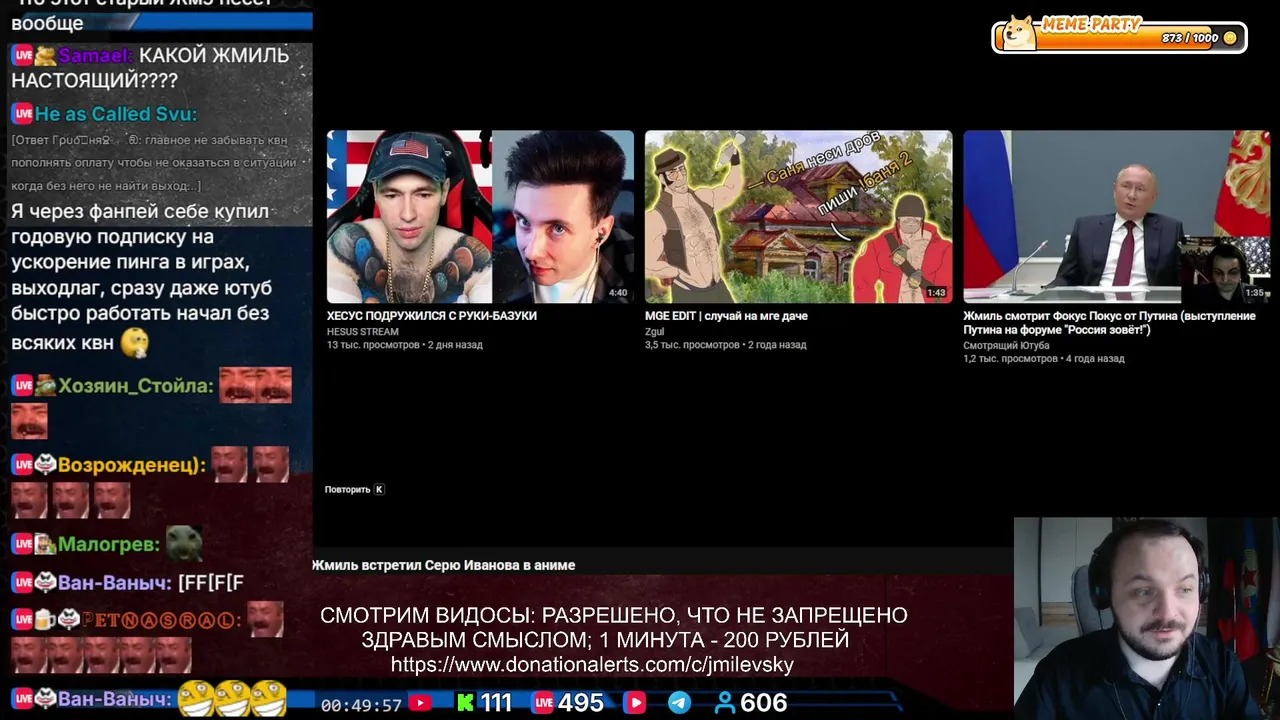Open the ХЕСУС ПОДРУЖИЛСЯ С РУКИ-БАЗУКИ video thumbnail
This screenshot has width=1280, height=720.
click(480, 216)
